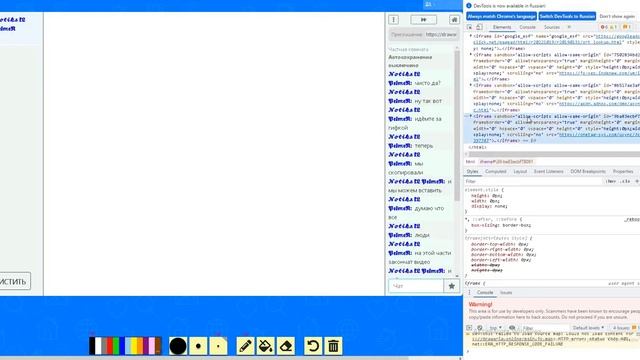Pick the white color swatch
Viewport: 640px width, 360px height.
(98, 346)
